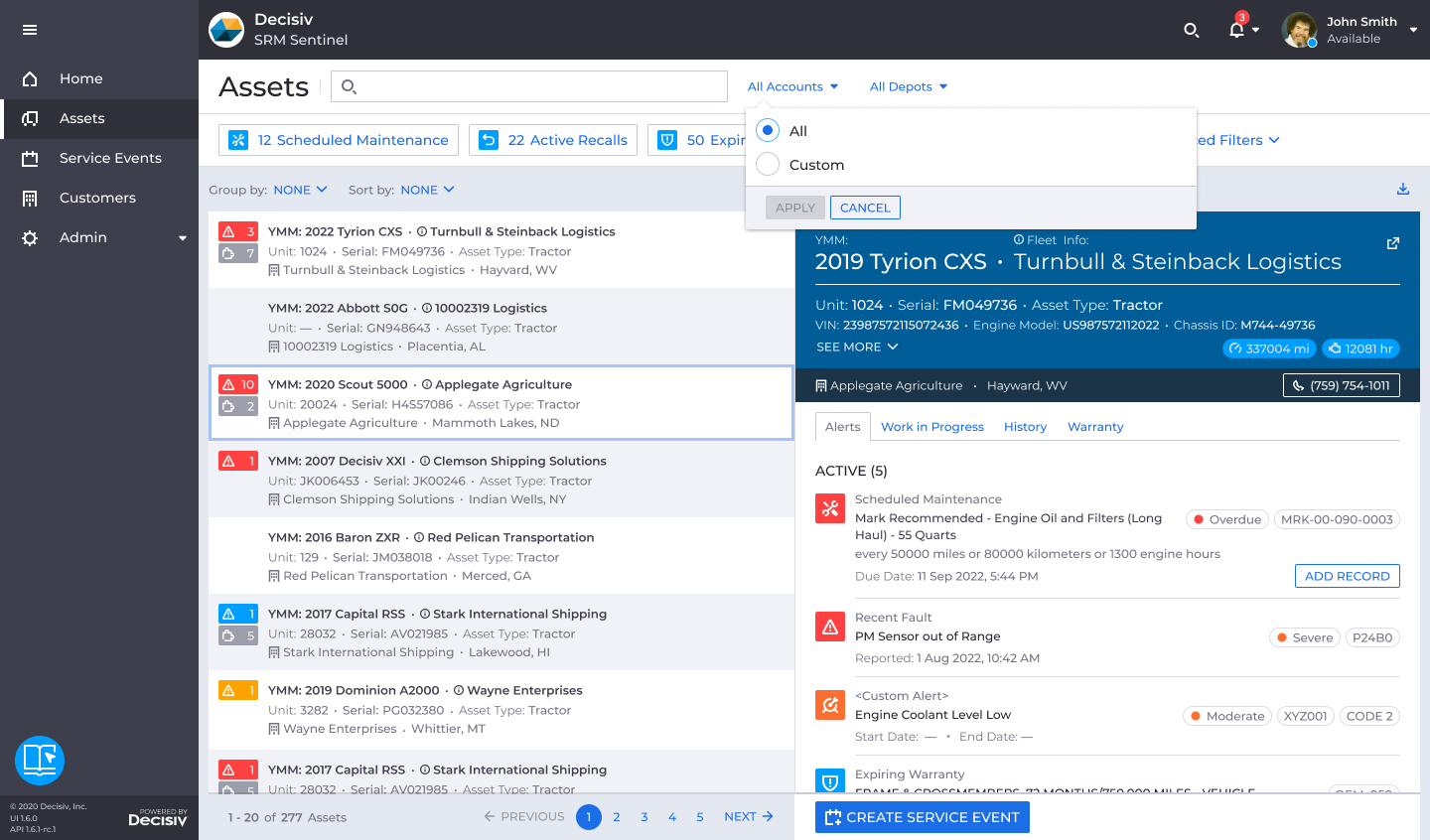The height and width of the screenshot is (840, 1430).
Task: Click the Moderate status pill
Action: (x=1227, y=716)
